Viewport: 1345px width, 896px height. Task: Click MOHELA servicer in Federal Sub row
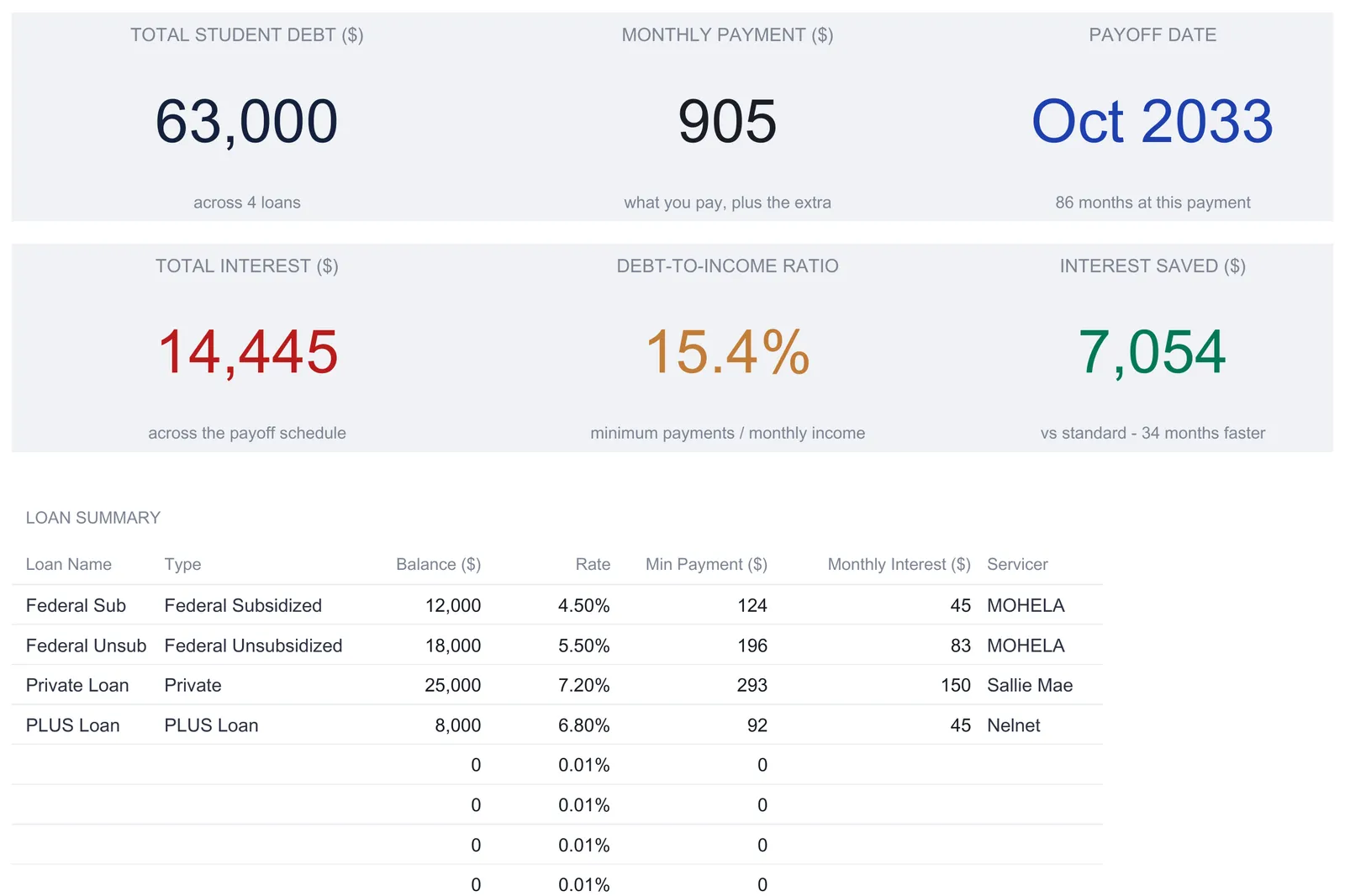[1026, 605]
